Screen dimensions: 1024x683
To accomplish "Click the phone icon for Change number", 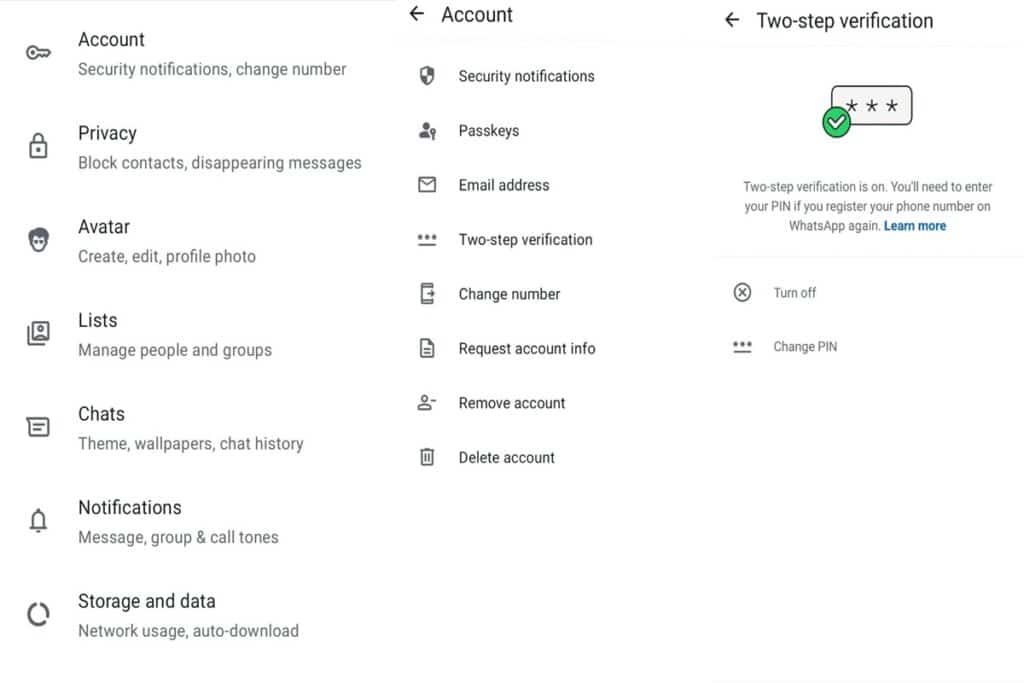I will 427,294.
